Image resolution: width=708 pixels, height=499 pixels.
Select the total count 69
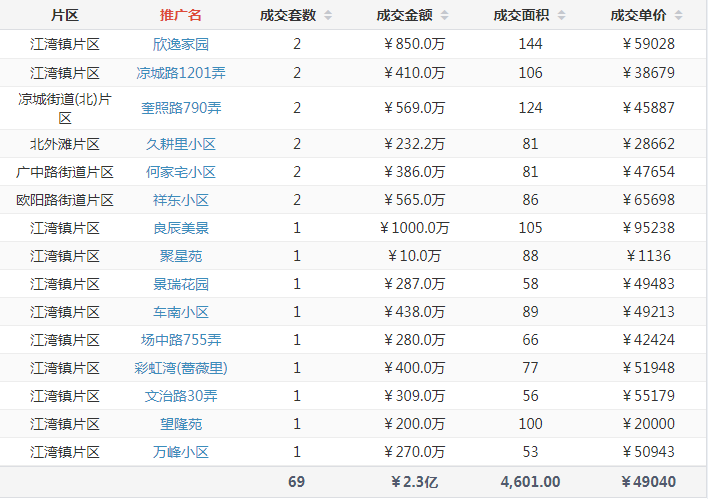[x=297, y=482]
